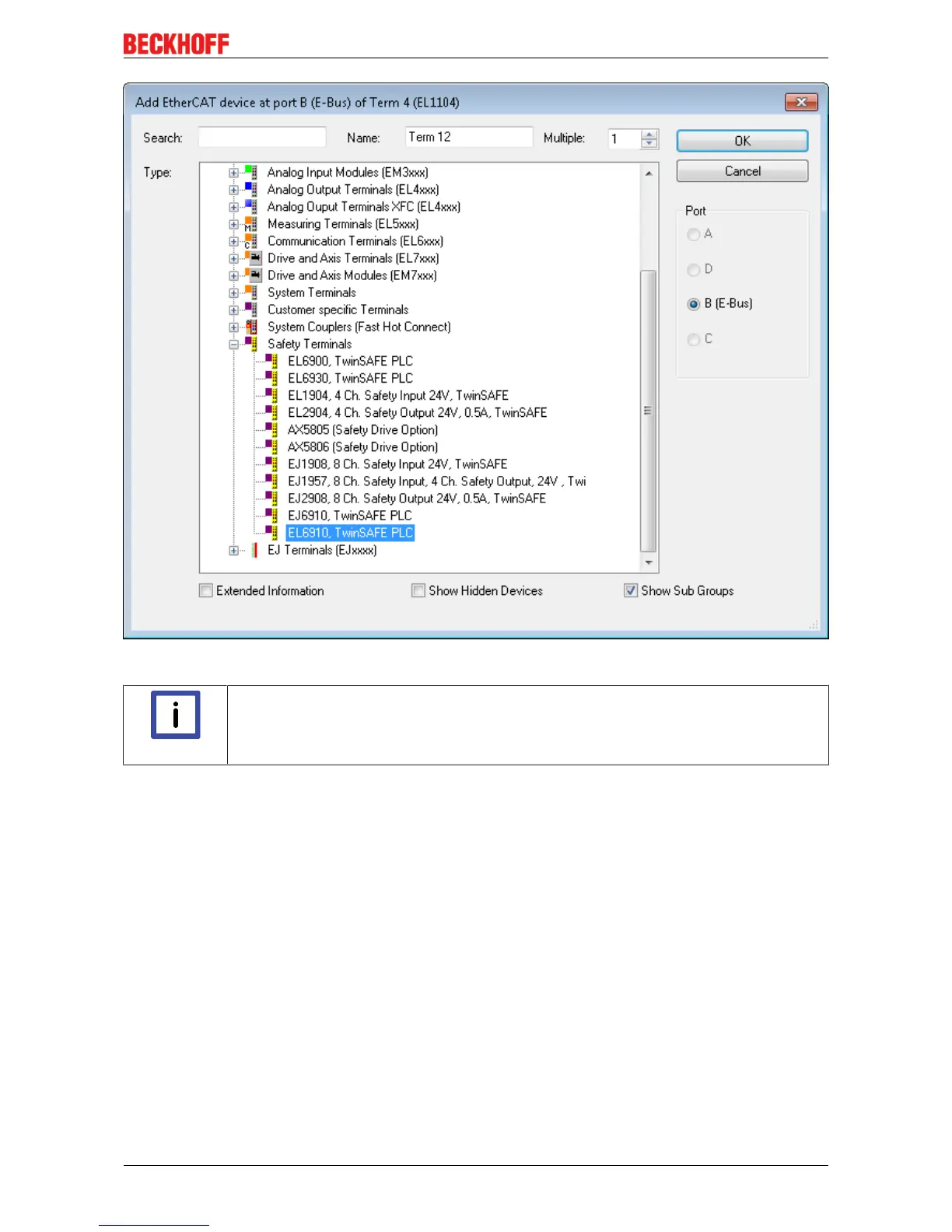Select port A radio button
Image resolution: width=952 pixels, height=1232 pixels.
pyautogui.click(x=694, y=234)
